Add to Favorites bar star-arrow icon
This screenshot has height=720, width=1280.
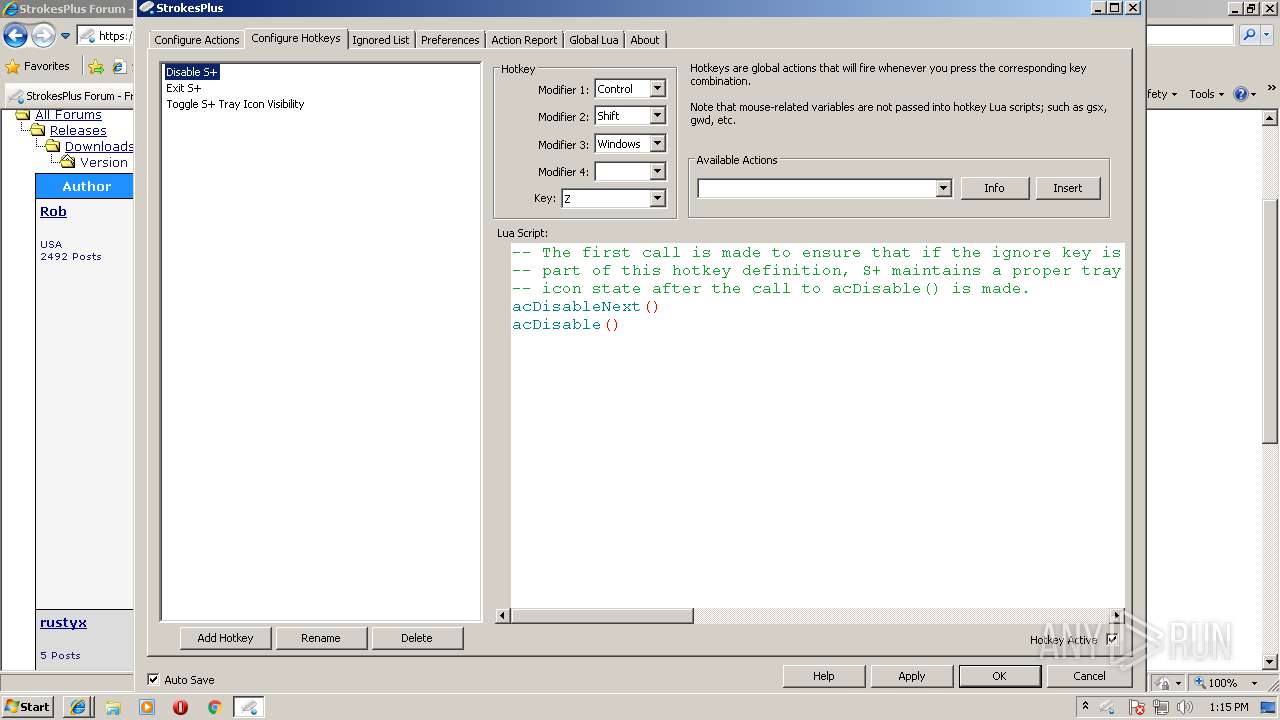click(96, 67)
